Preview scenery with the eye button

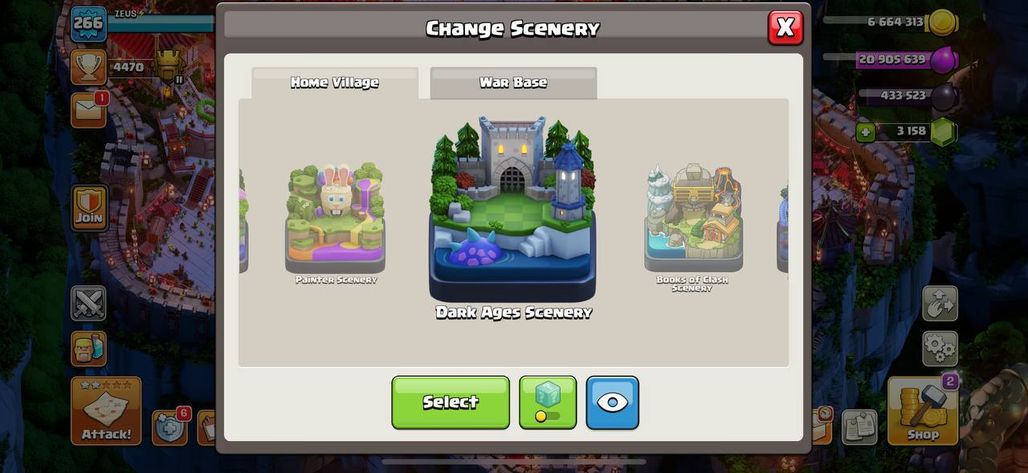point(612,403)
